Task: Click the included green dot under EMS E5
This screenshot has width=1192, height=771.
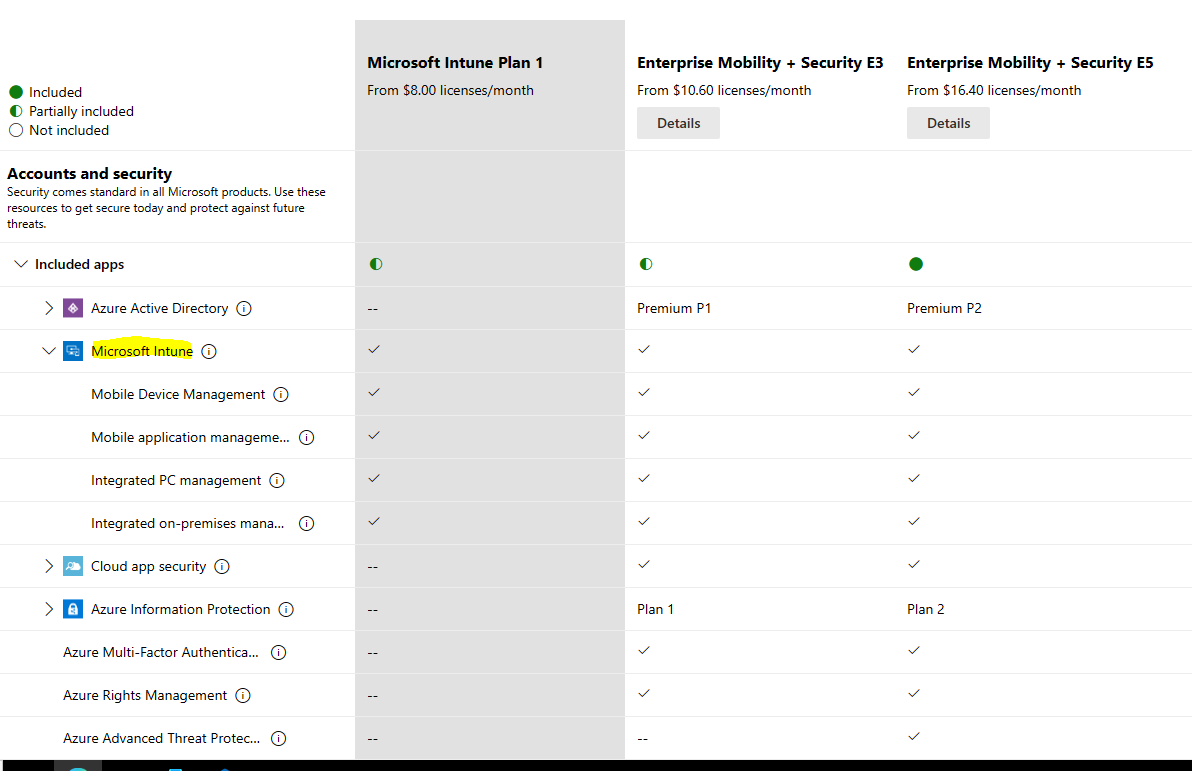Action: tap(915, 264)
